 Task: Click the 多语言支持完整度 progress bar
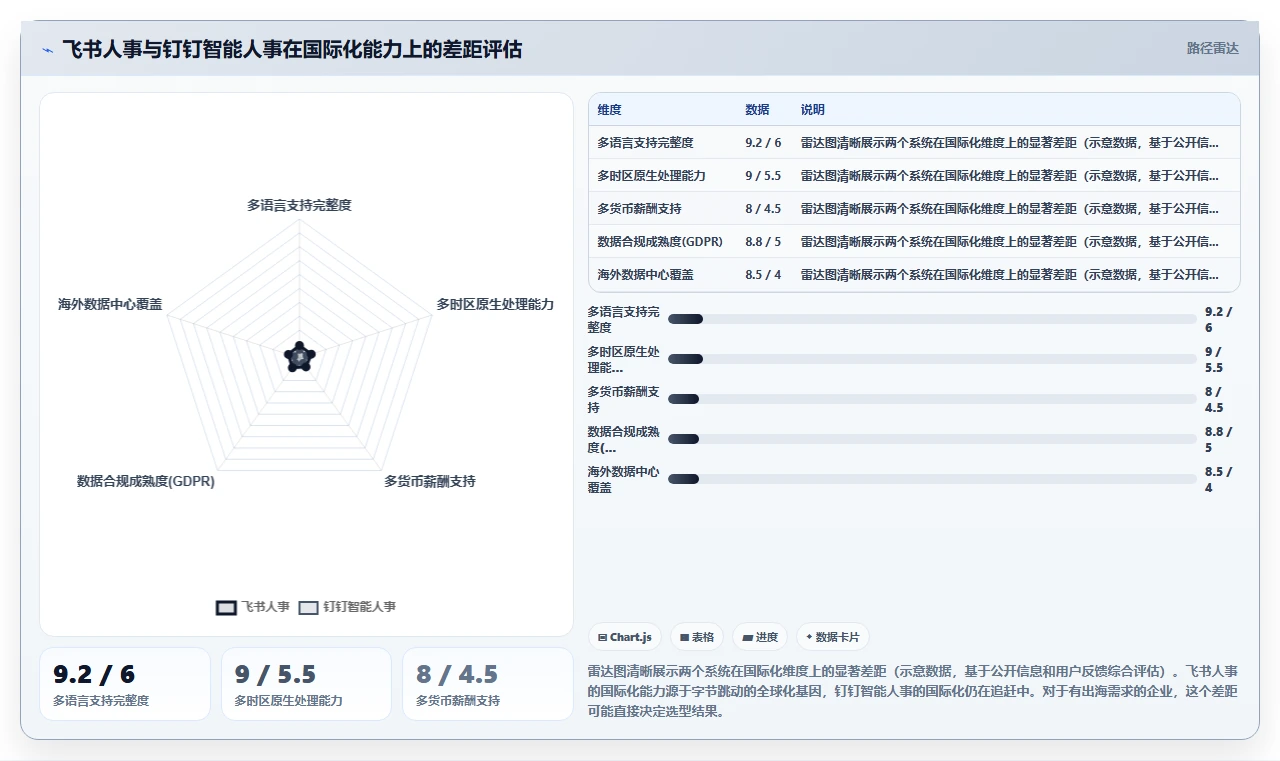tap(932, 319)
